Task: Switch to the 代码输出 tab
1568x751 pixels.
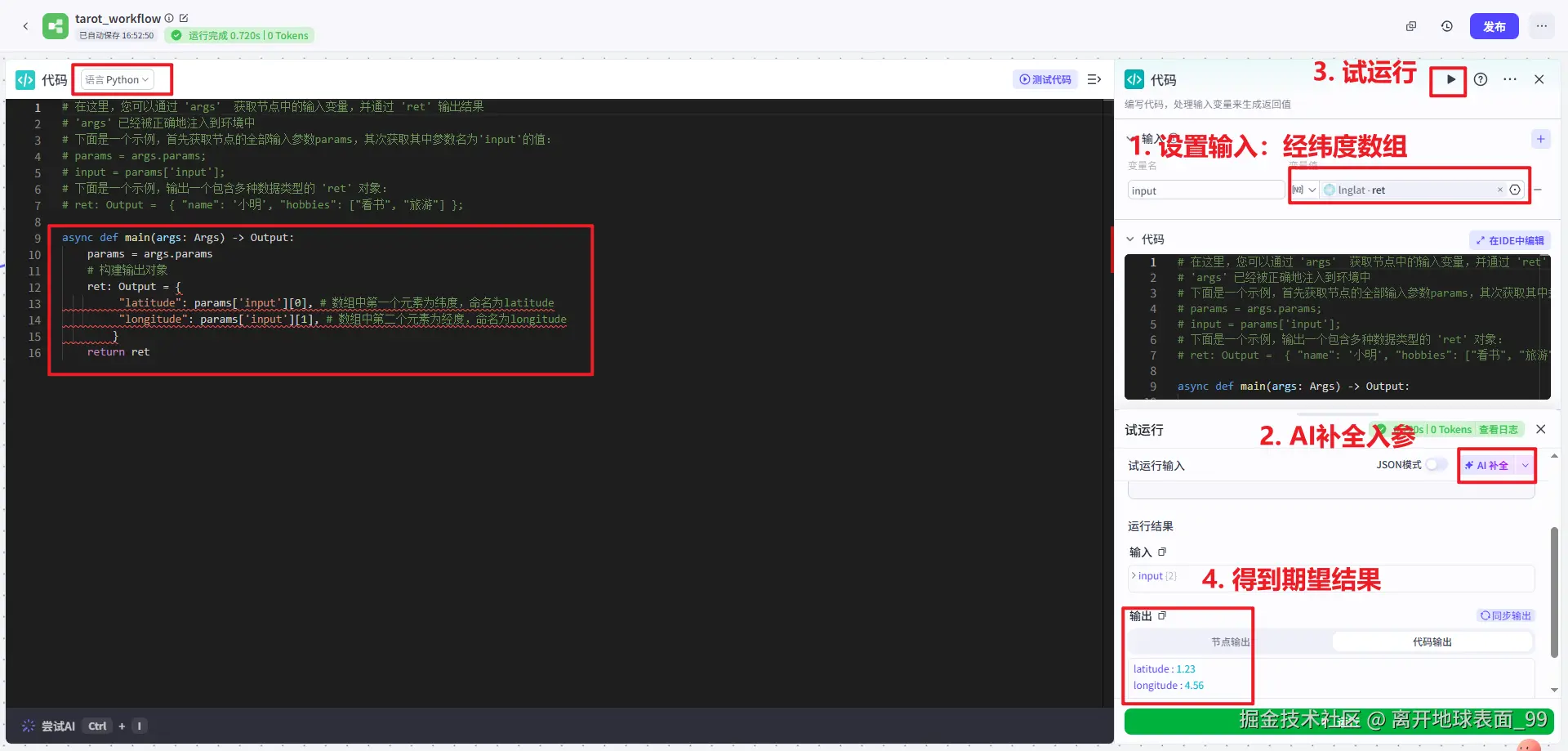Action: 1432,641
